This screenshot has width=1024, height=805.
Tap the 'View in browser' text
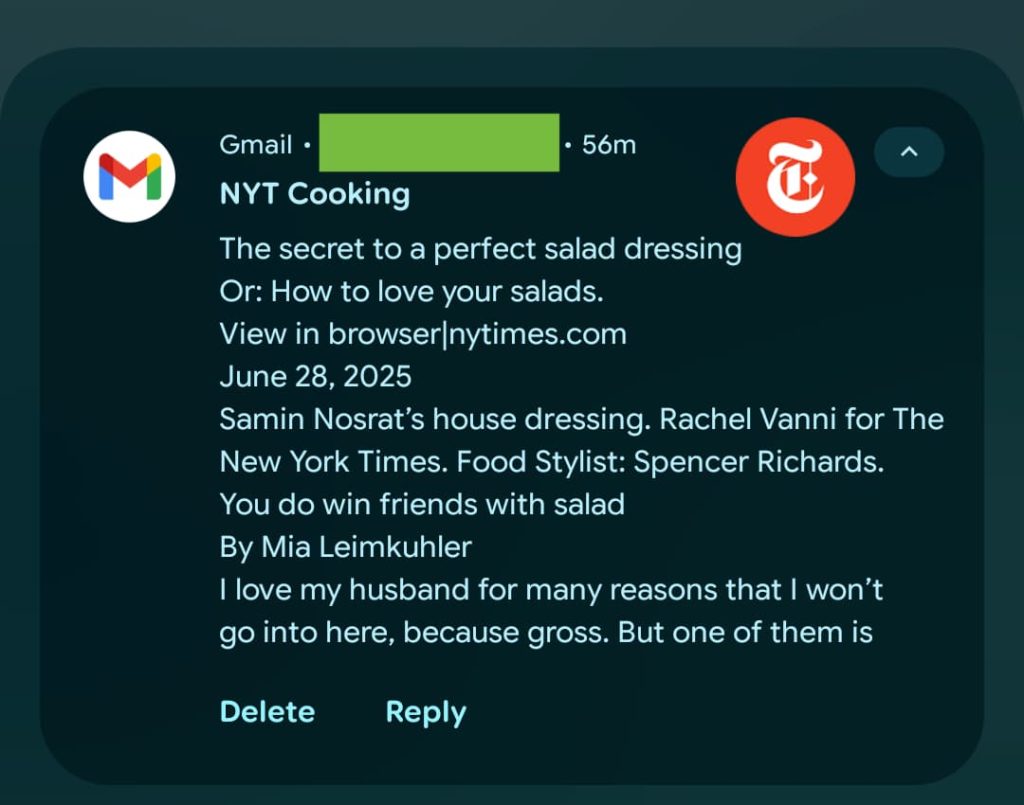click(330, 334)
